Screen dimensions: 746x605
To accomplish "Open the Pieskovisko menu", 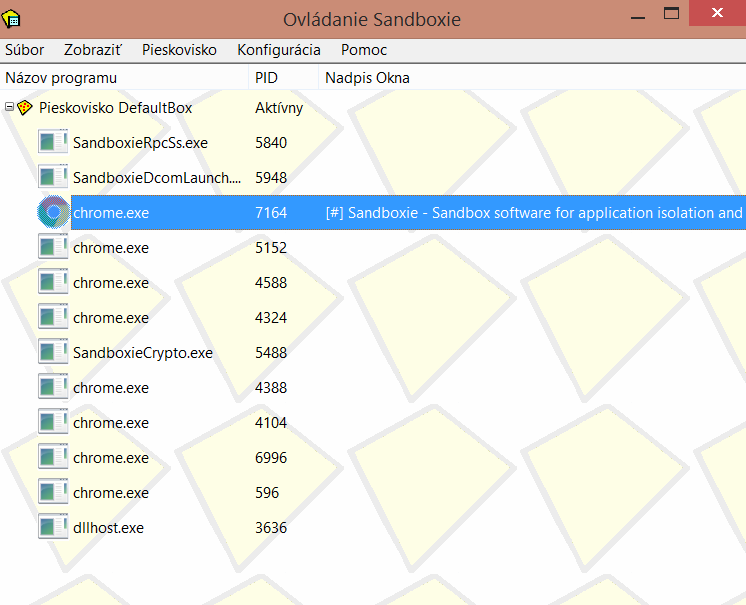I will tap(179, 50).
